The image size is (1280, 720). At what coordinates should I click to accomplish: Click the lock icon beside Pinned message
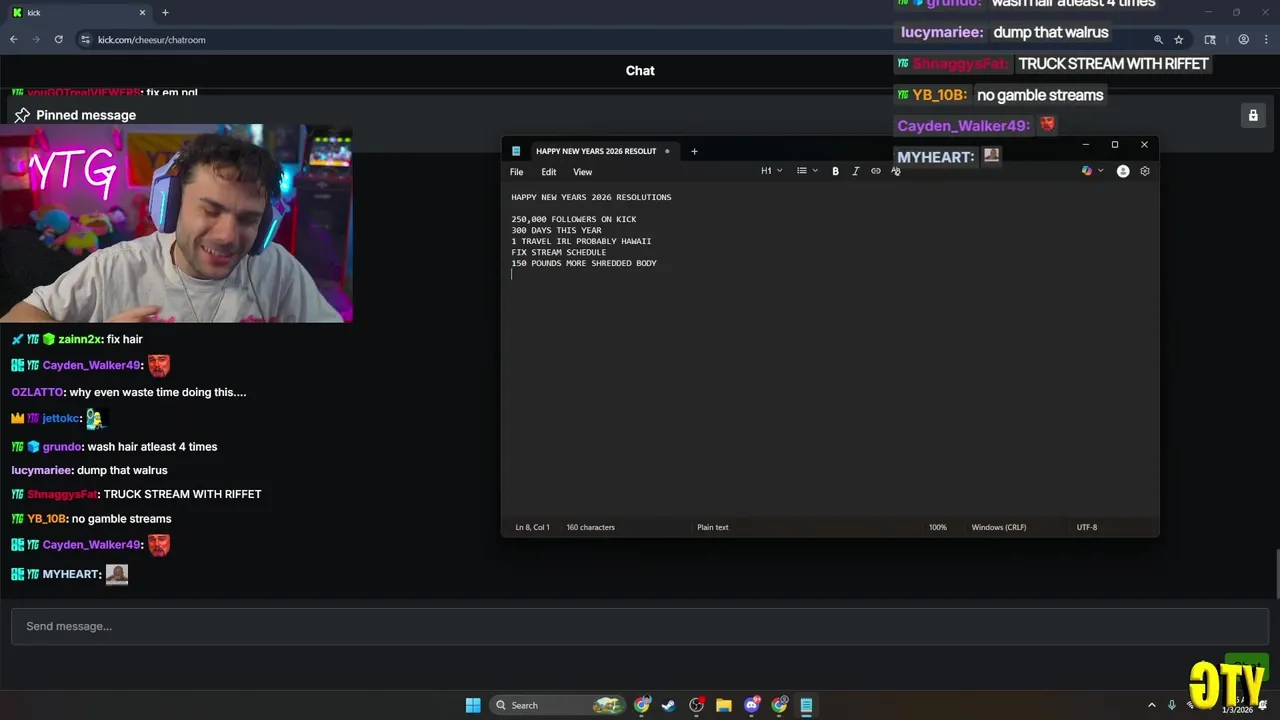1252,115
